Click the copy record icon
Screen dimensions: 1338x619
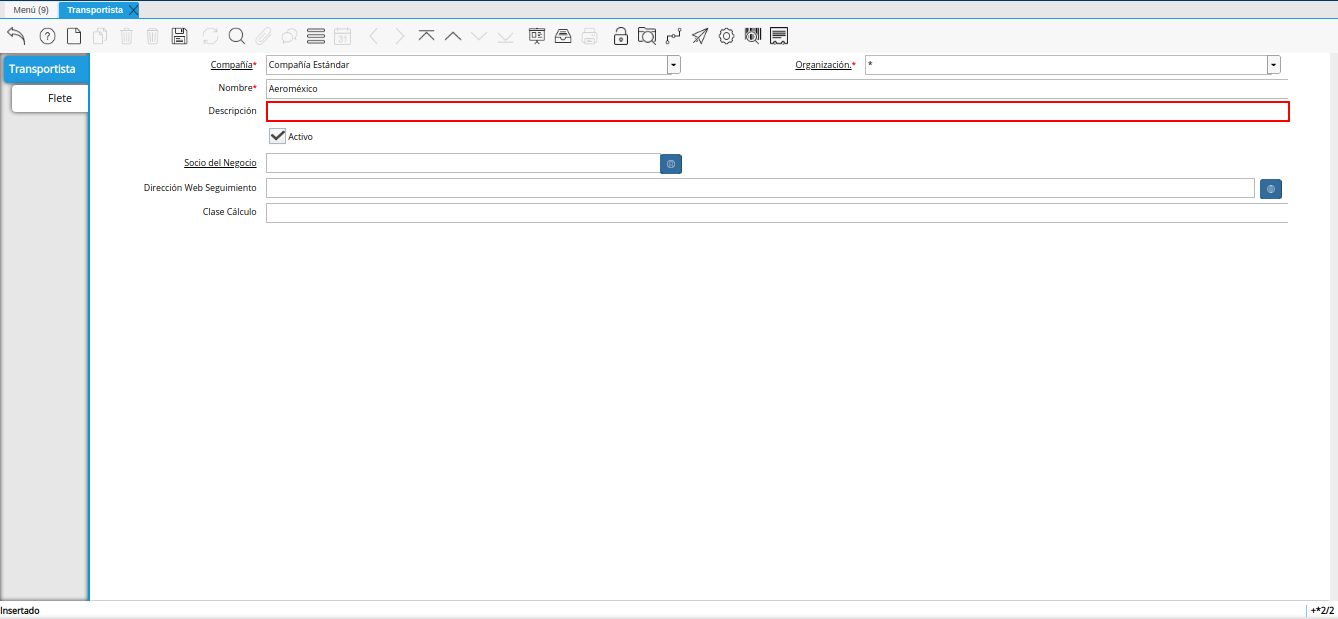pyautogui.click(x=100, y=36)
